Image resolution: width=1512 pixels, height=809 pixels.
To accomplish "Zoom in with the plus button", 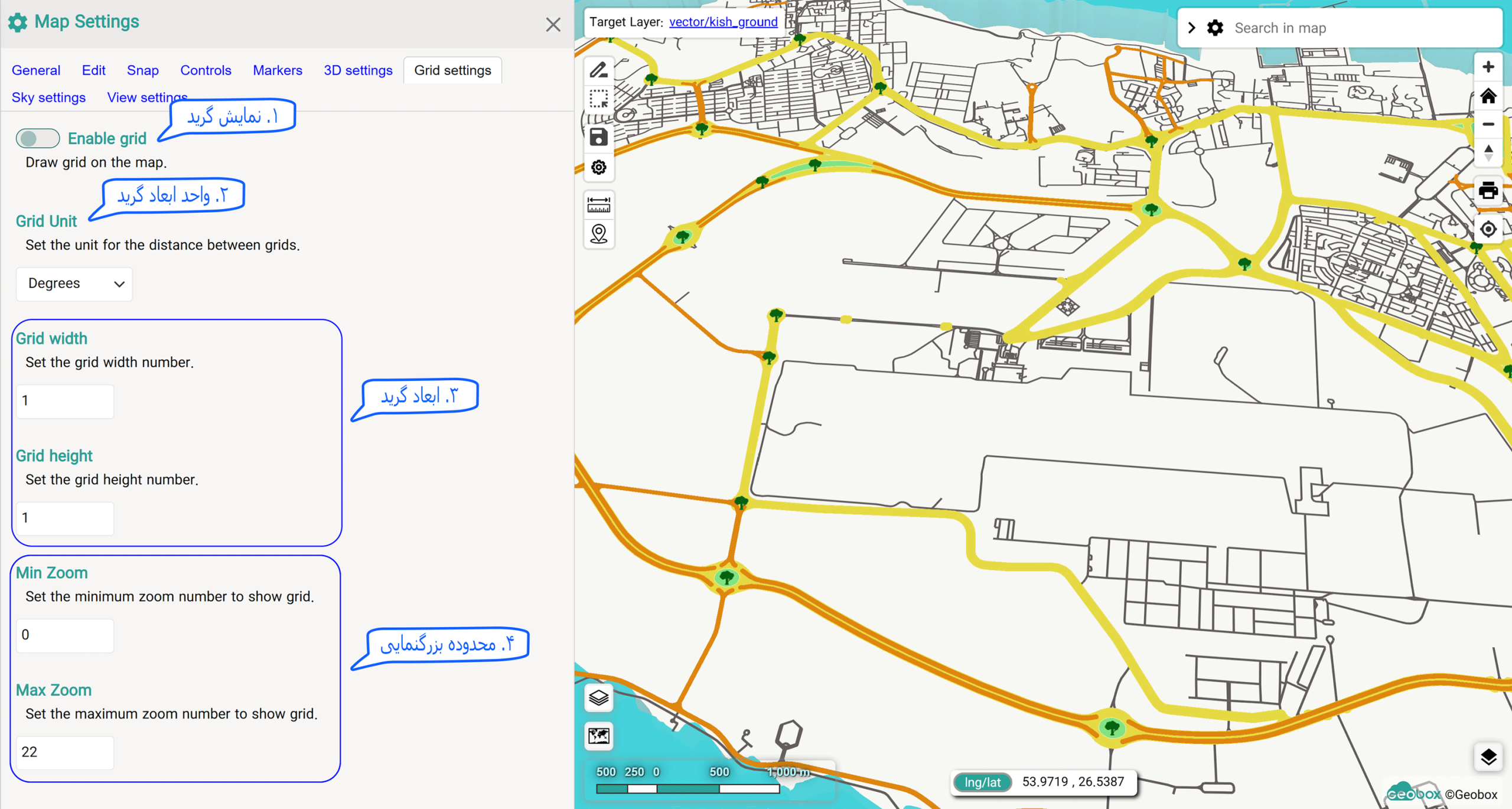I will click(x=1488, y=67).
